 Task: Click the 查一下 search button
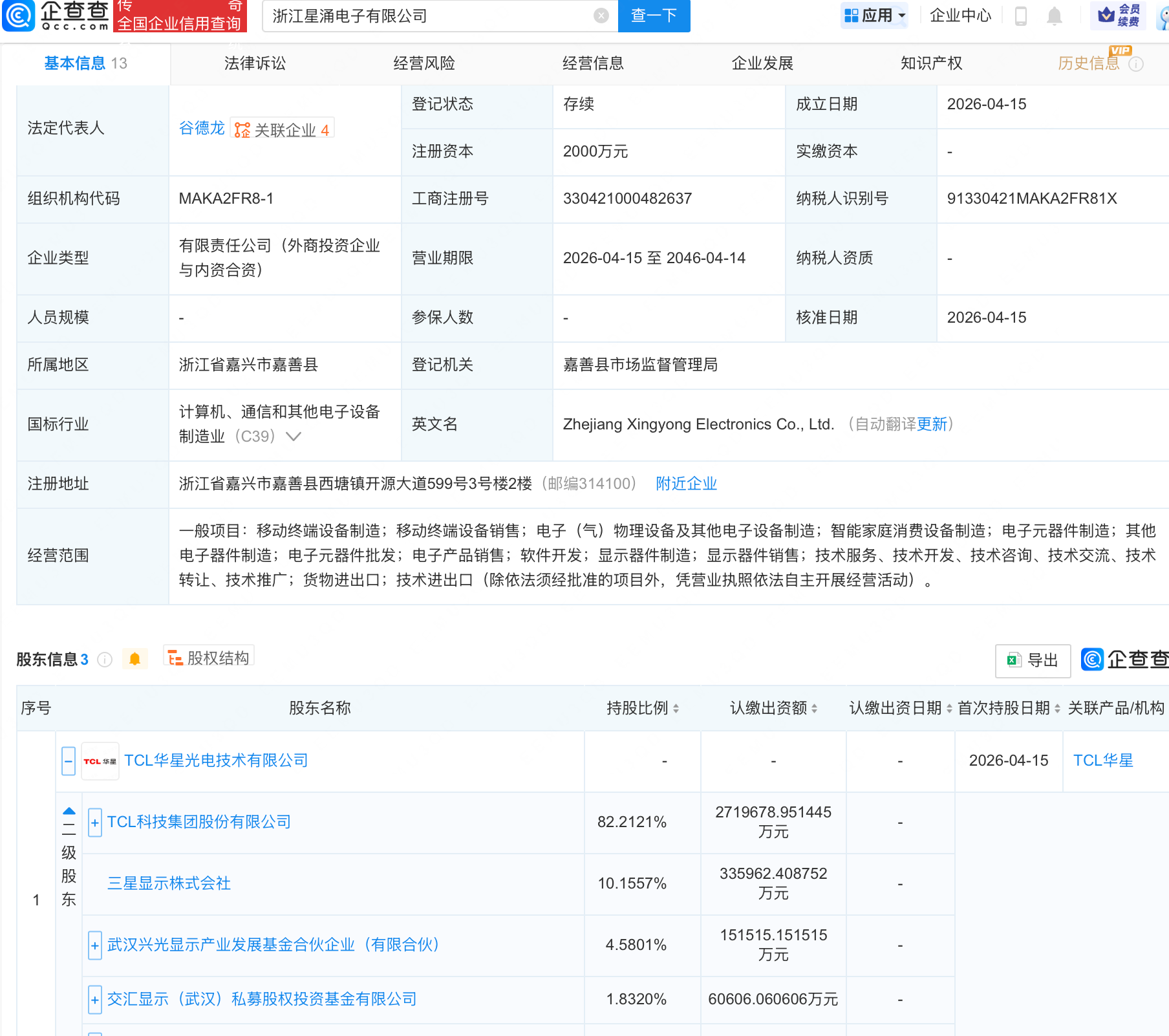coord(654,16)
